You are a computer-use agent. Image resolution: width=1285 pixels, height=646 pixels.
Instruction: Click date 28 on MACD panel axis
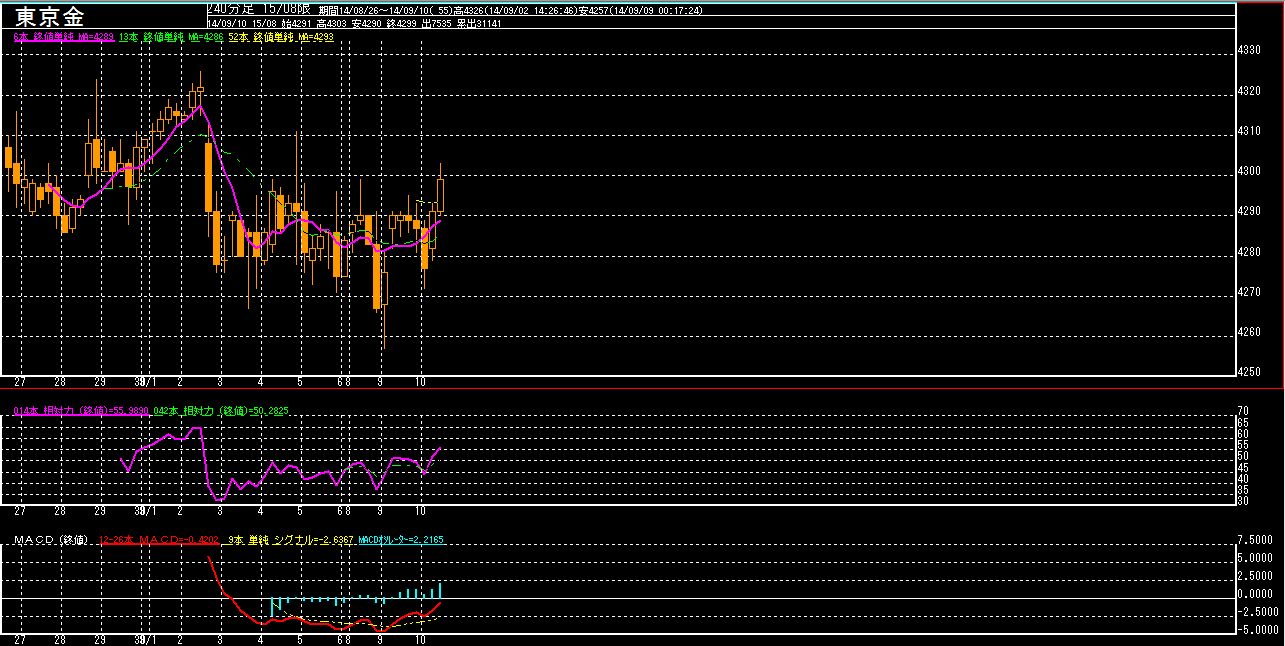point(60,639)
